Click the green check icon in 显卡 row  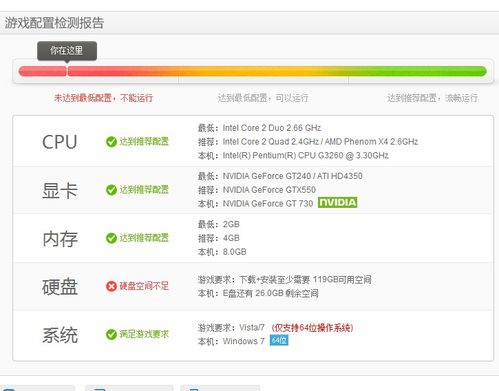[111, 190]
